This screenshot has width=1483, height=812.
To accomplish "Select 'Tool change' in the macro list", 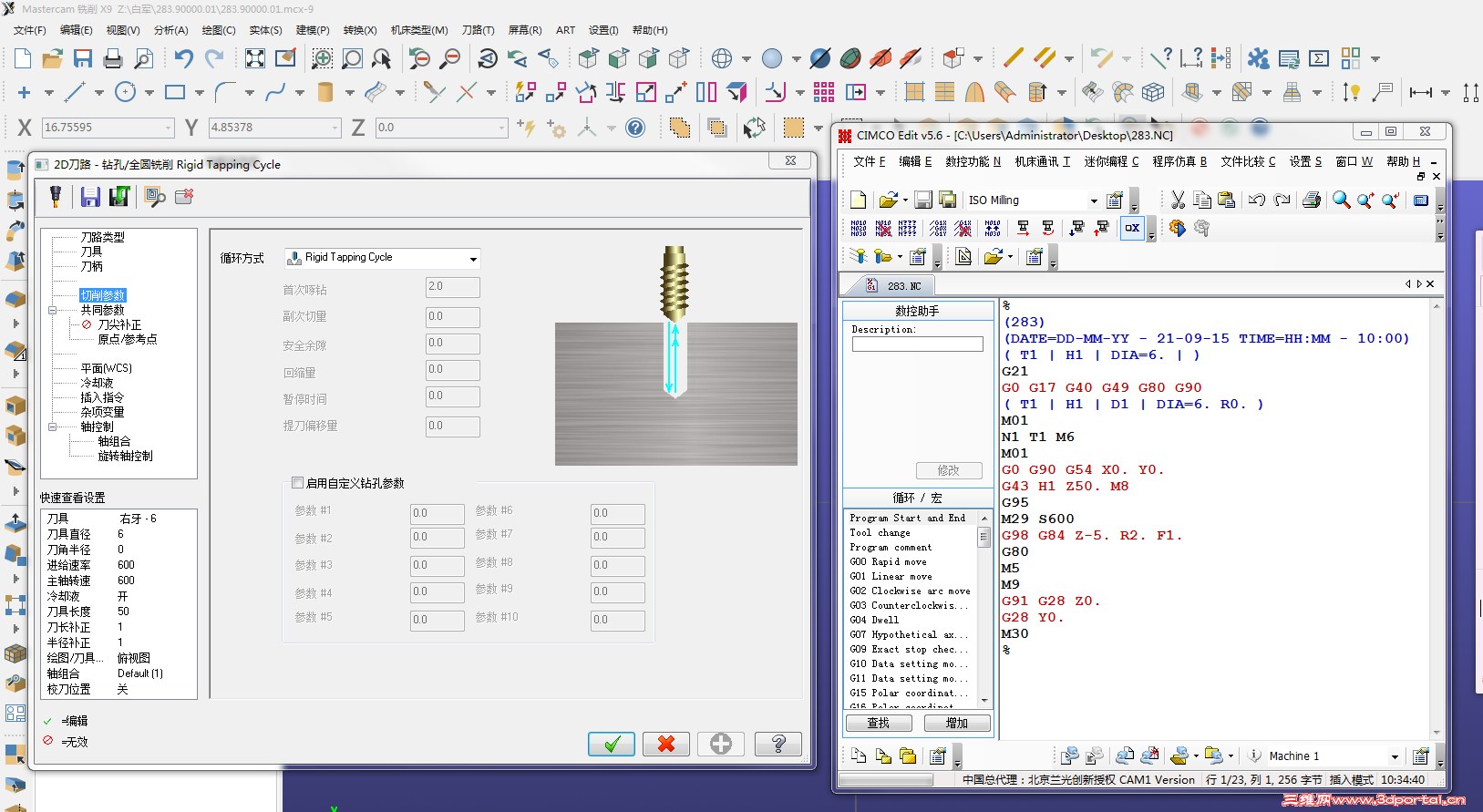I will 880,532.
